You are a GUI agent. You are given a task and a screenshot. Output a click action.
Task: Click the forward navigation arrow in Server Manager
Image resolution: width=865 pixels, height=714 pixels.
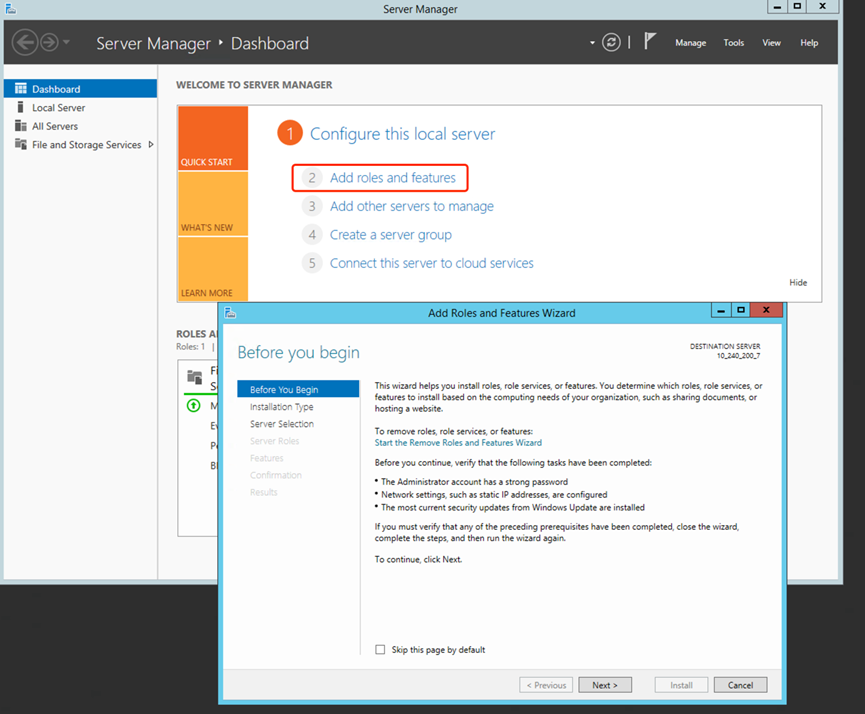49,42
